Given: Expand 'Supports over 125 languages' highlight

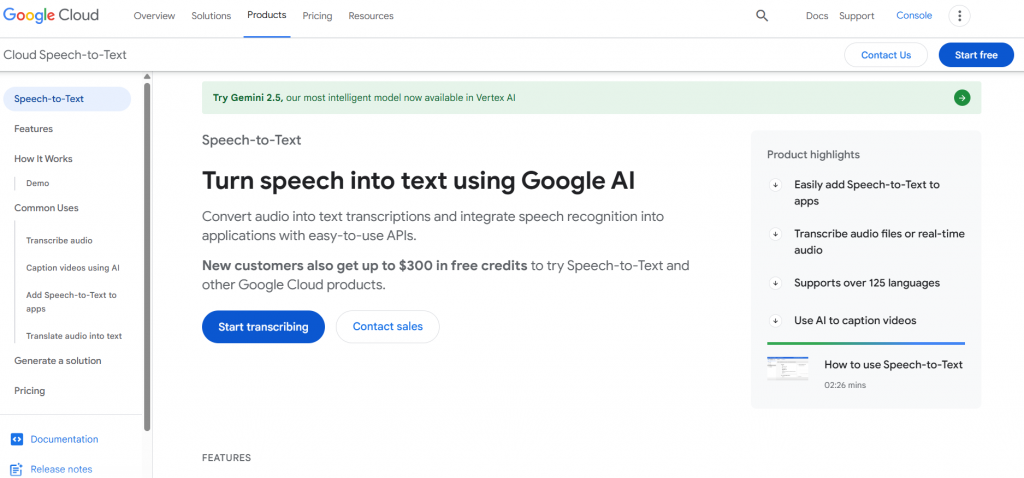Looking at the screenshot, I should tap(775, 283).
